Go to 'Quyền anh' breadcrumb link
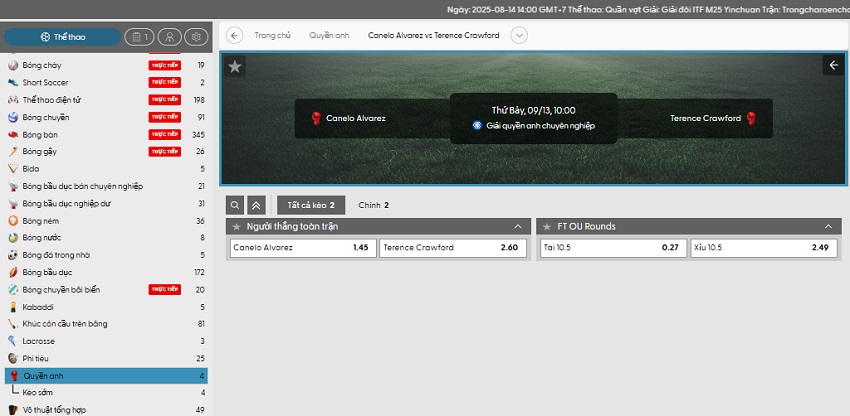This screenshot has height=416, width=850. pyautogui.click(x=329, y=36)
